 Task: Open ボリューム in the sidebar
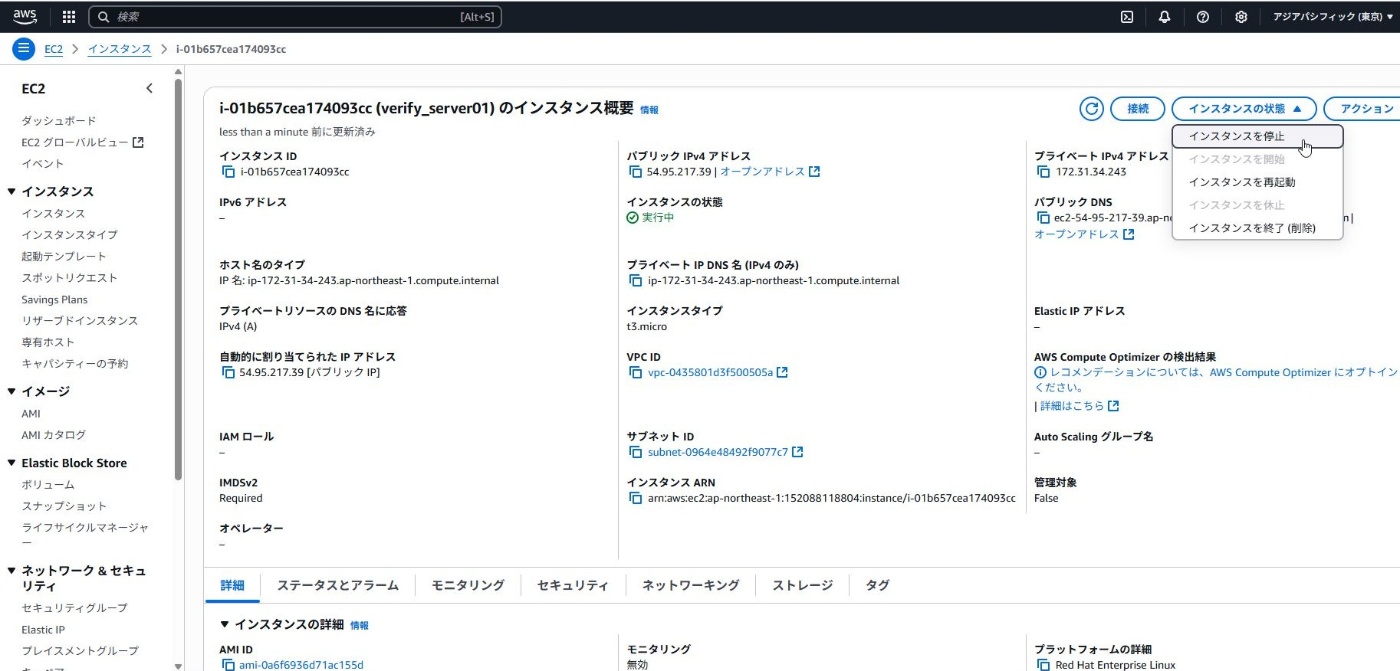(x=48, y=485)
